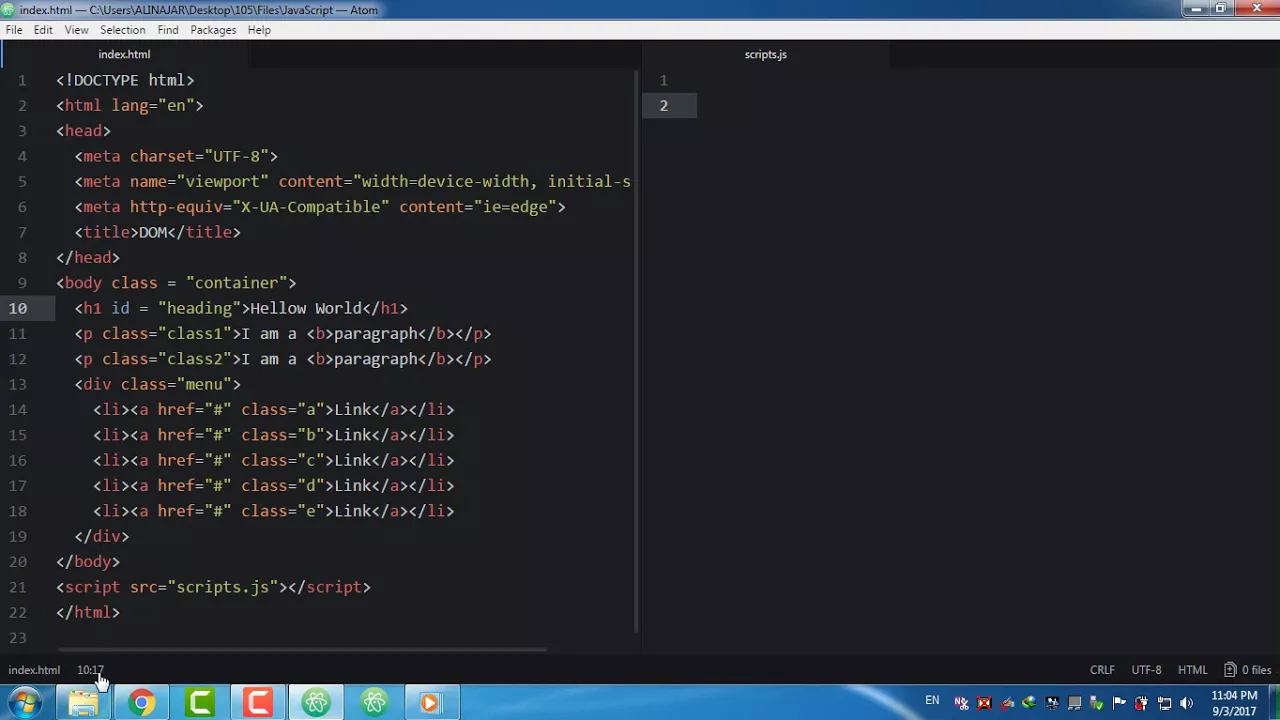Viewport: 1280px width, 720px height.
Task: Click the volume speaker tray icon
Action: 1186,703
